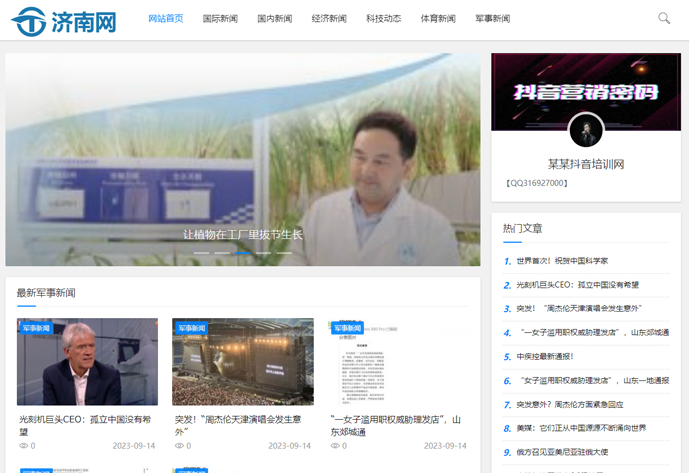Click the 济南网 site logo
689x473 pixels.
(x=64, y=20)
